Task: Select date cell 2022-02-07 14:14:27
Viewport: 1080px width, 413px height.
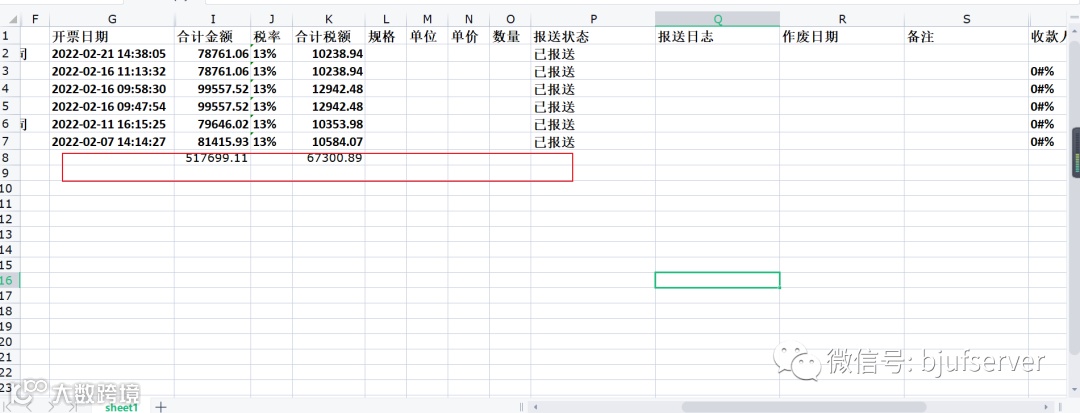Action: tap(112, 142)
